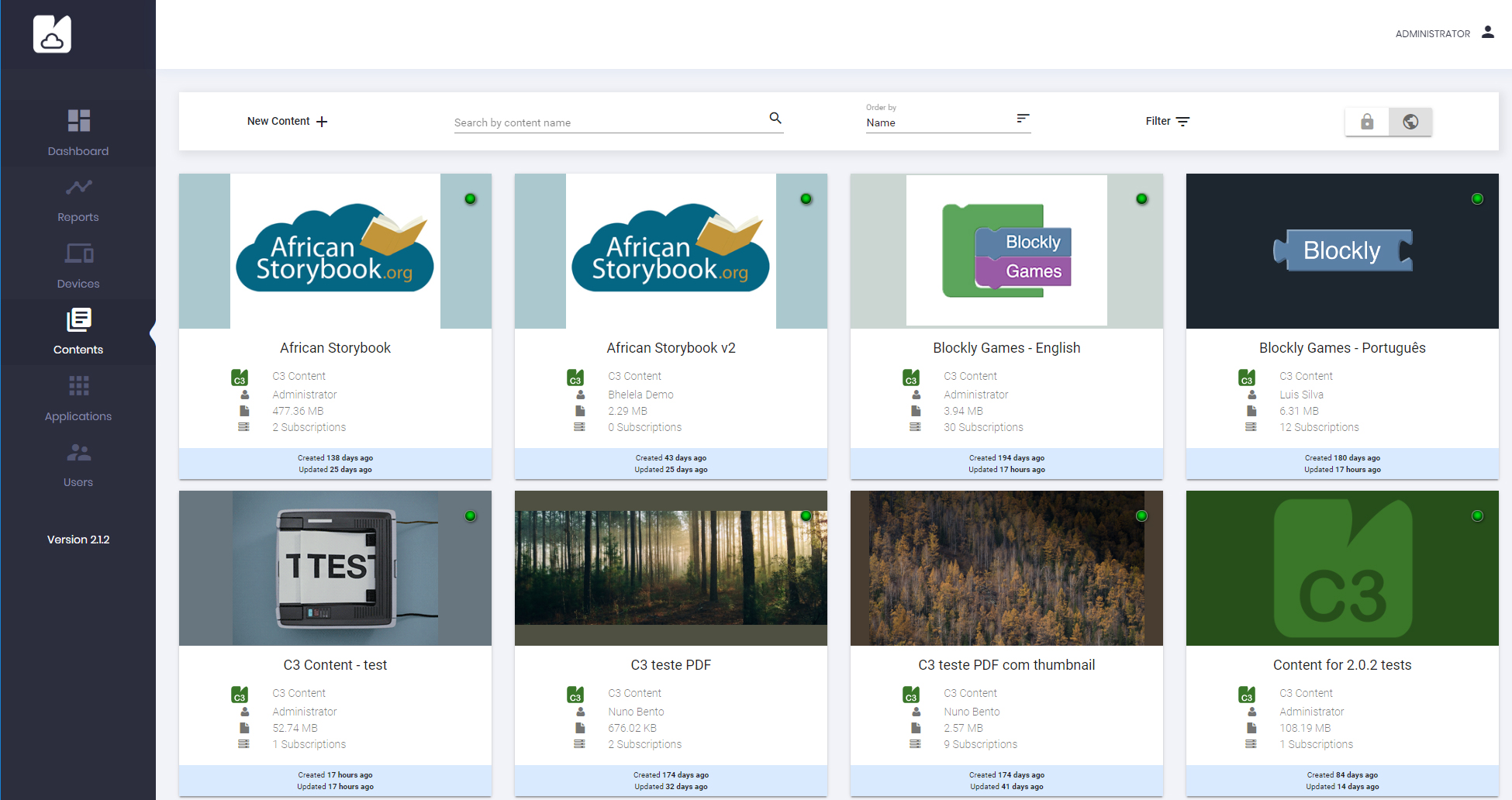Open the C3 Content - test thumbnail
1512x800 pixels.
335,568
